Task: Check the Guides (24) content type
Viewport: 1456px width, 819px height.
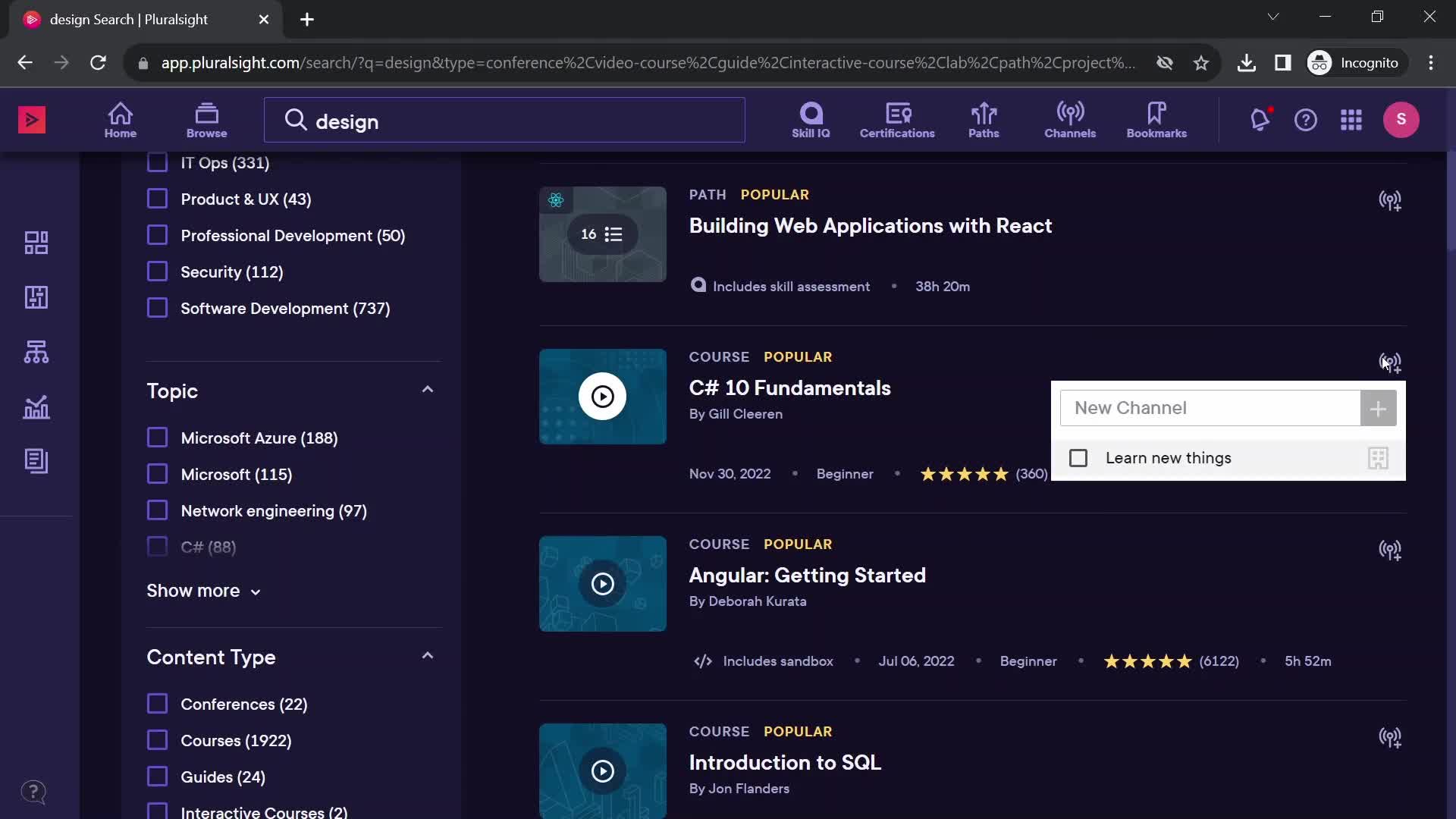Action: [x=157, y=777]
